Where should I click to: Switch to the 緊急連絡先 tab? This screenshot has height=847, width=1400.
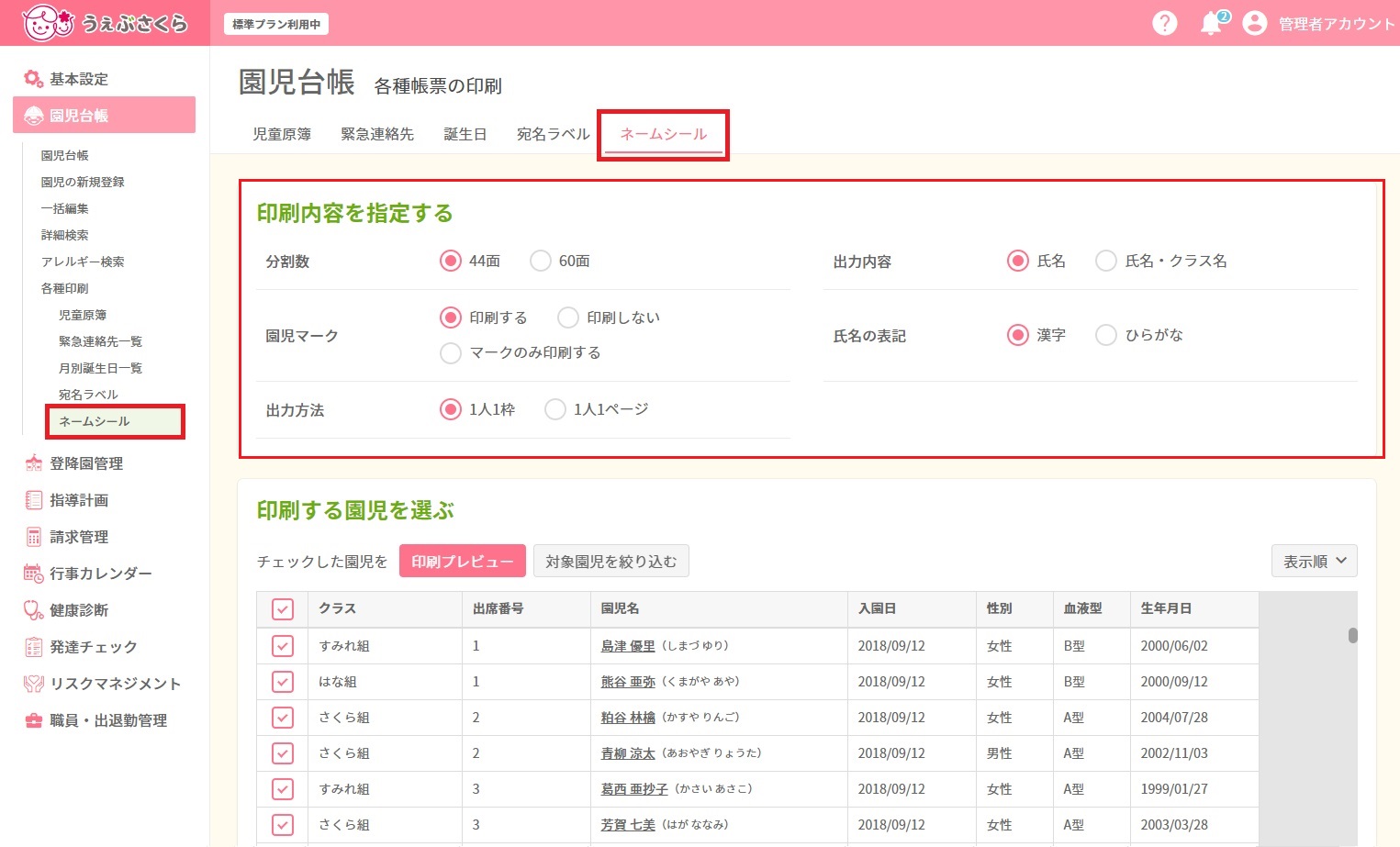tap(377, 134)
